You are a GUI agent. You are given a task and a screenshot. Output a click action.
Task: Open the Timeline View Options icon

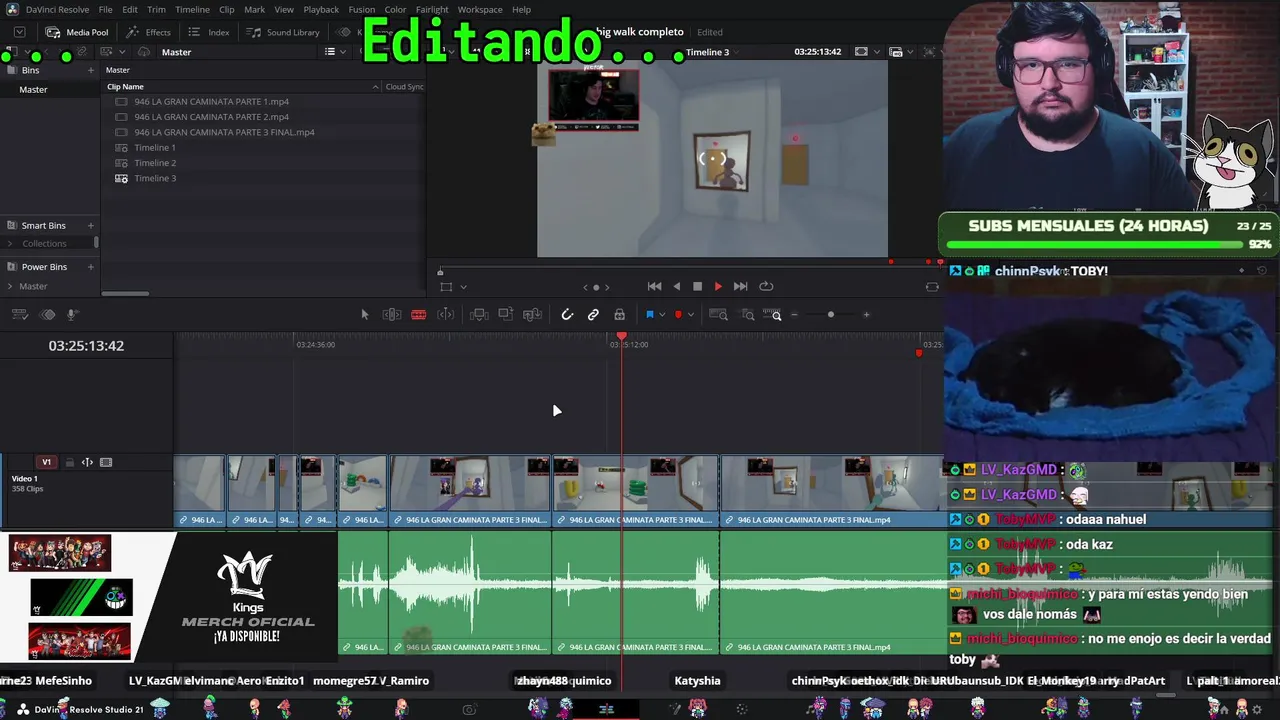point(19,315)
